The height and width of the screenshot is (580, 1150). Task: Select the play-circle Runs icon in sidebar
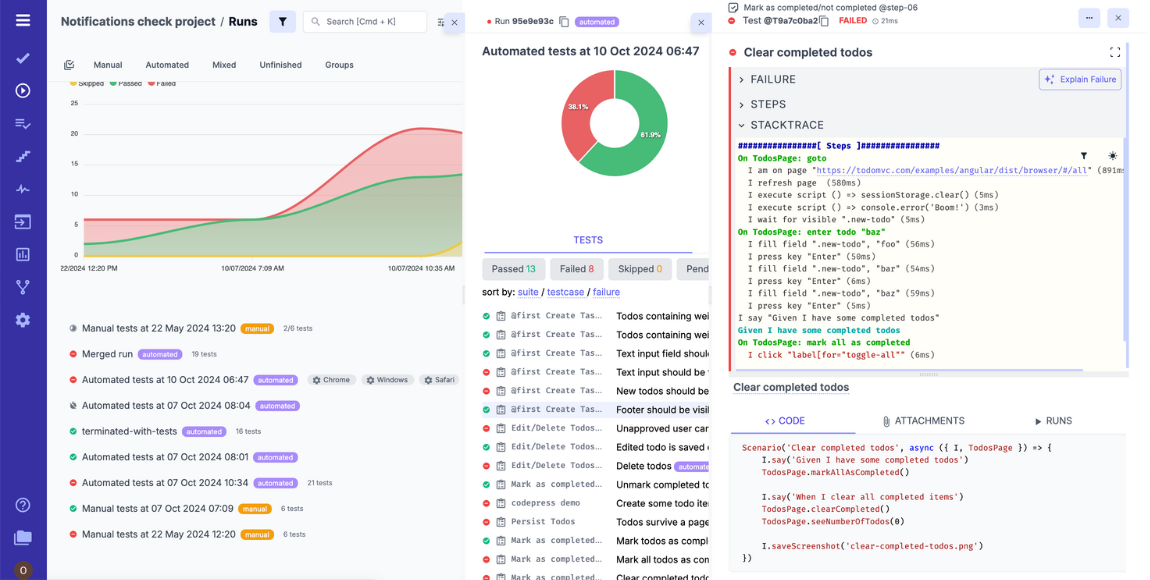(24, 90)
